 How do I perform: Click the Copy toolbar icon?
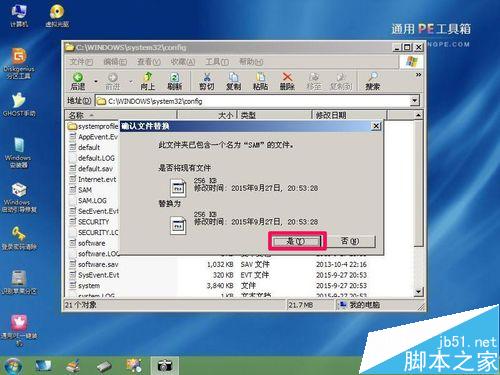point(233,81)
